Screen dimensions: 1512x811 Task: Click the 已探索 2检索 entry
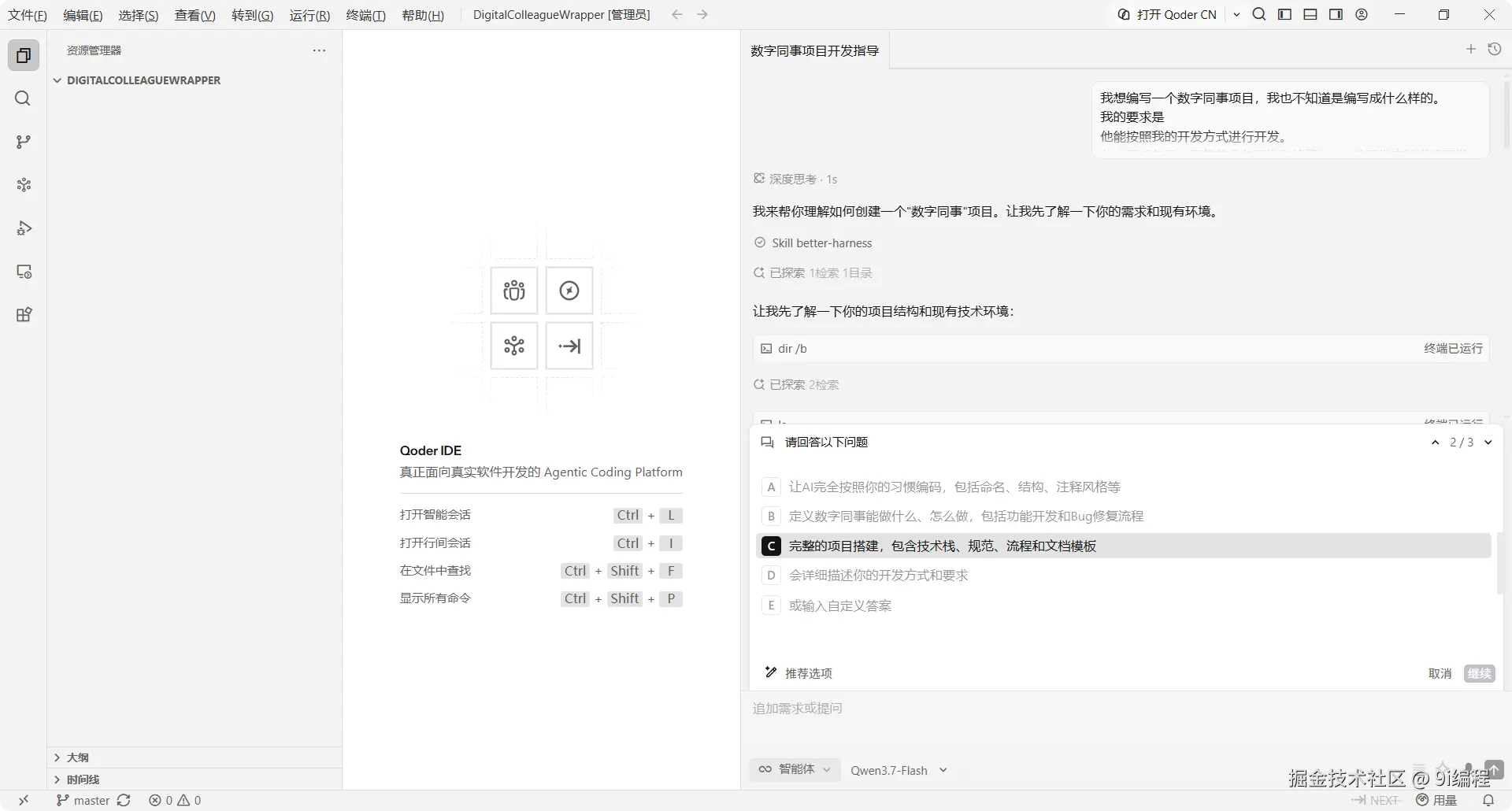(796, 385)
